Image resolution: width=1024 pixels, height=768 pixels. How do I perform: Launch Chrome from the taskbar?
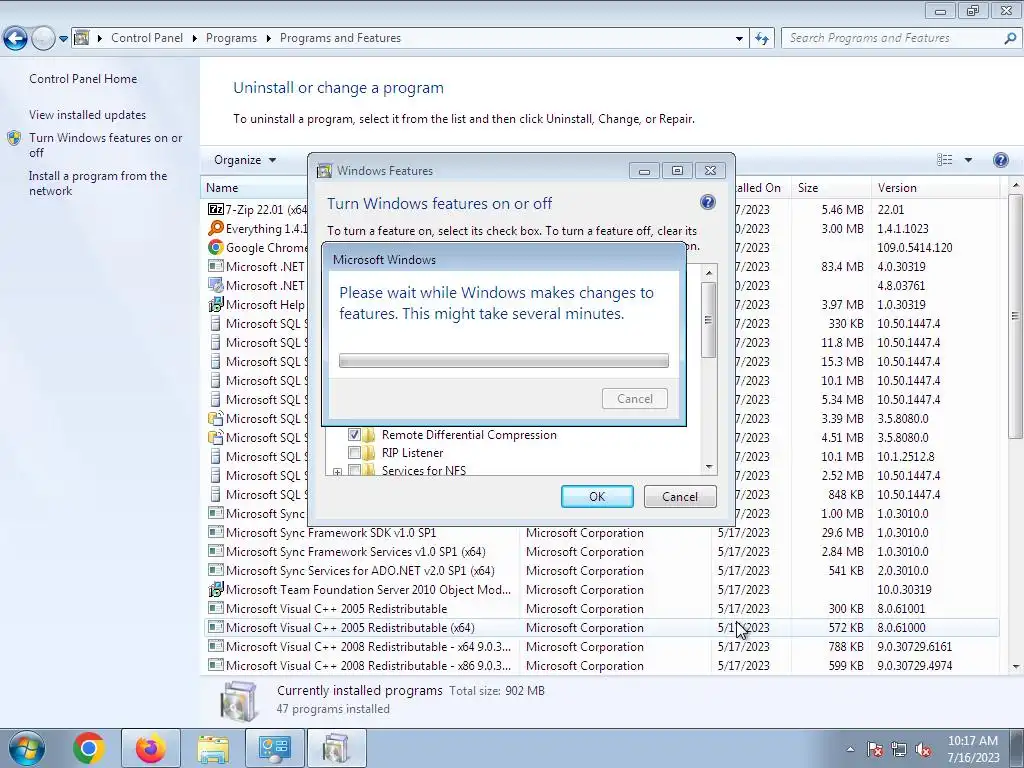coord(89,748)
